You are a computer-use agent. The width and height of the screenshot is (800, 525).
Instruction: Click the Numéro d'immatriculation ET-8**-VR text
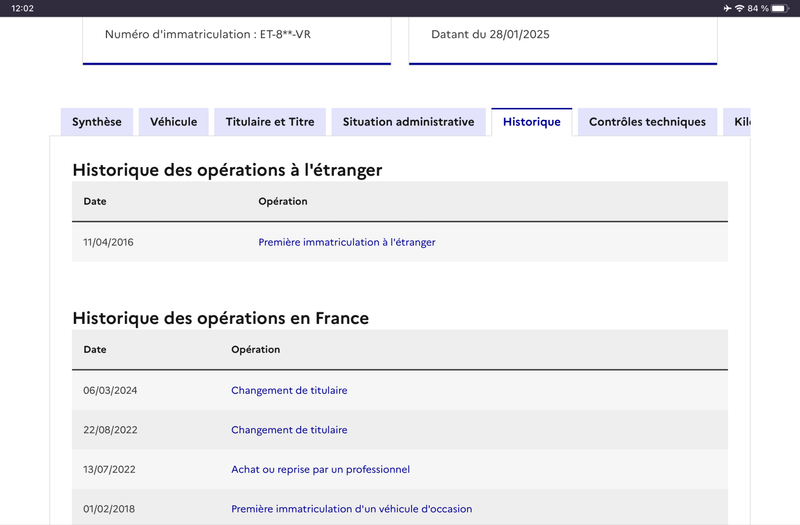pyautogui.click(x=208, y=34)
